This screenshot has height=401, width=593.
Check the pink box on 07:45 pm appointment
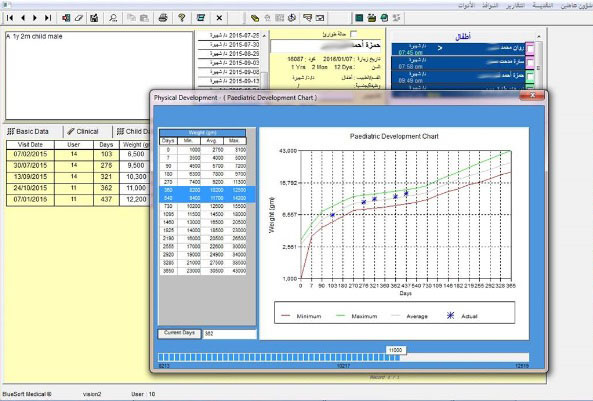530,49
